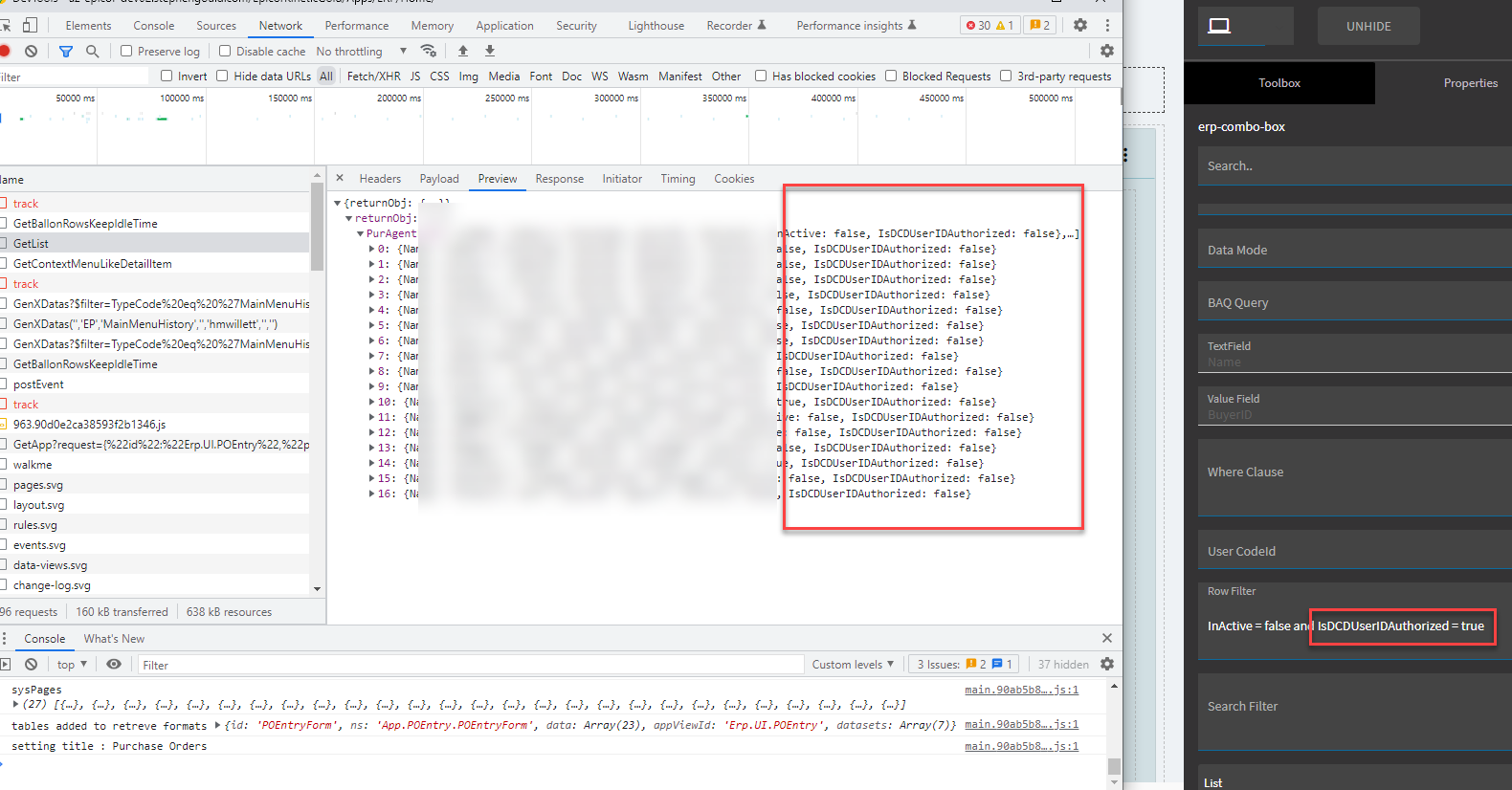
Task: Export HAR file download arrow
Action: (x=490, y=51)
